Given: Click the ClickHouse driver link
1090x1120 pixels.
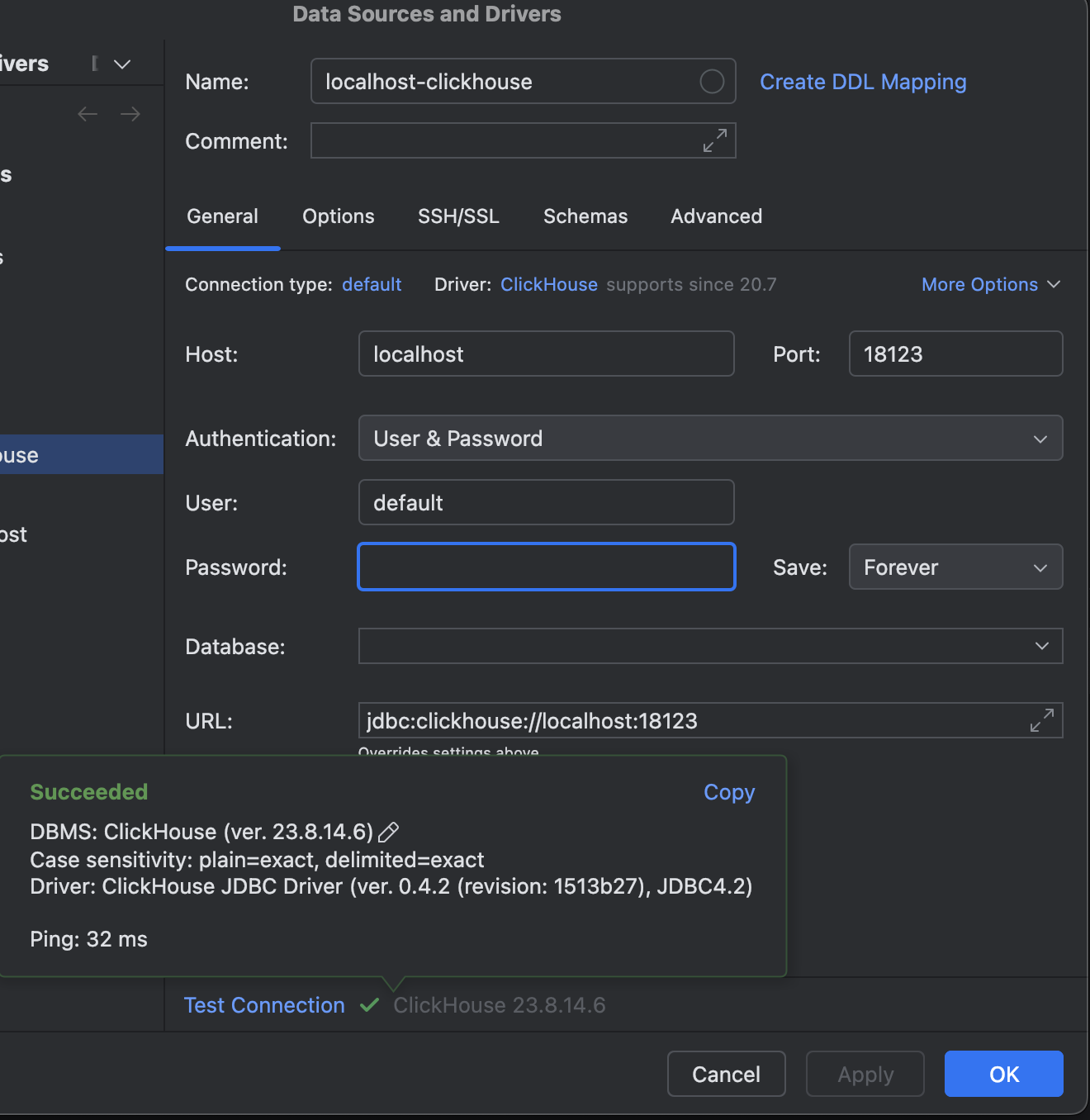Looking at the screenshot, I should (x=549, y=284).
